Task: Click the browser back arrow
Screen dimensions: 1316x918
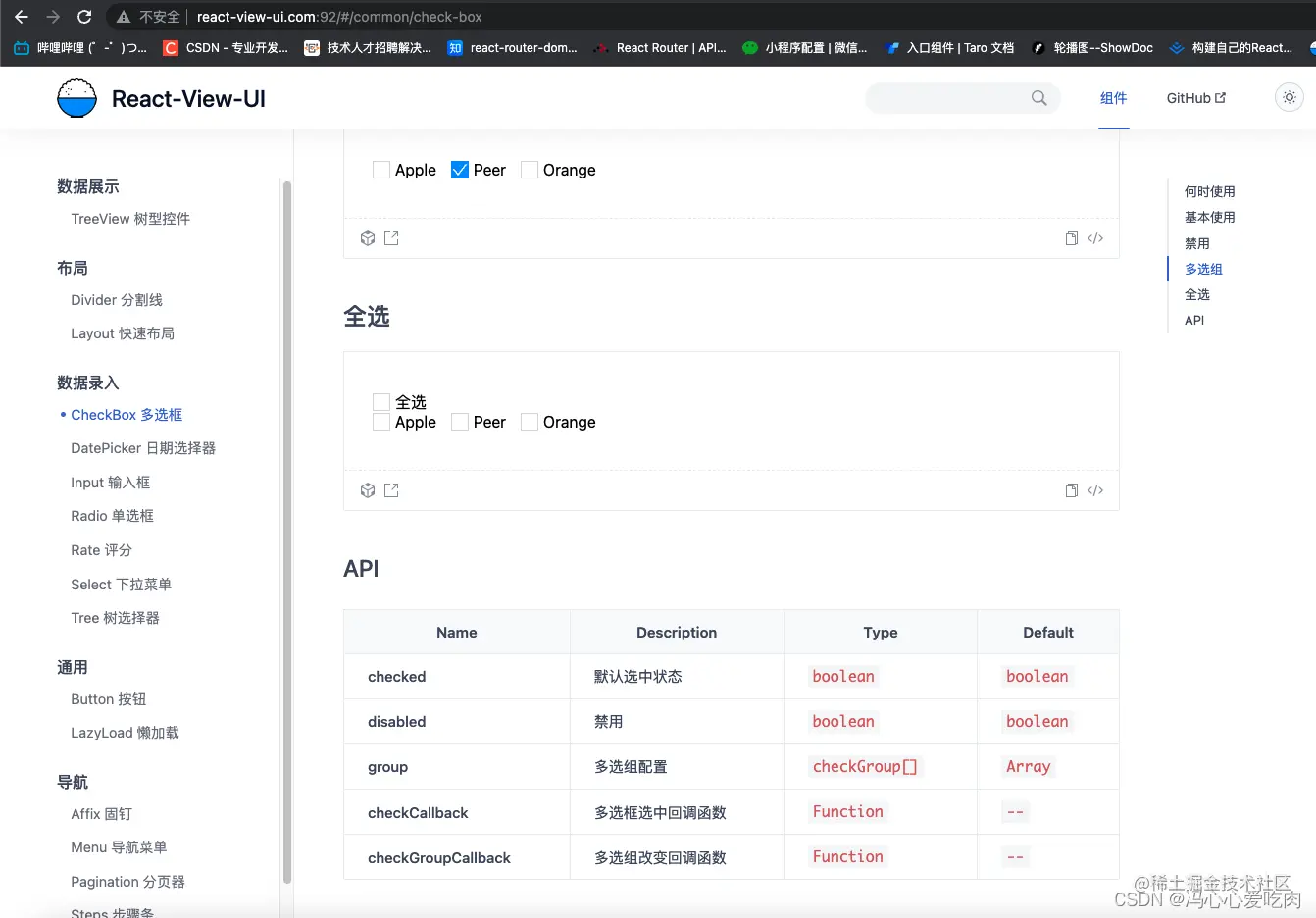Action: pyautogui.click(x=22, y=17)
